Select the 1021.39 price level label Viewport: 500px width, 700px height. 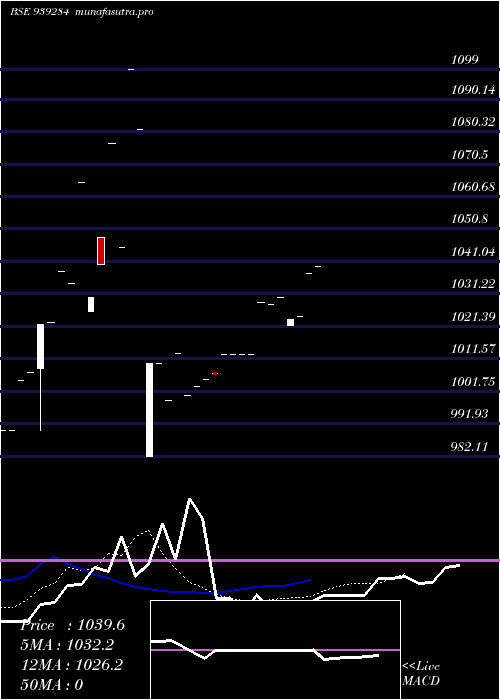click(x=473, y=317)
